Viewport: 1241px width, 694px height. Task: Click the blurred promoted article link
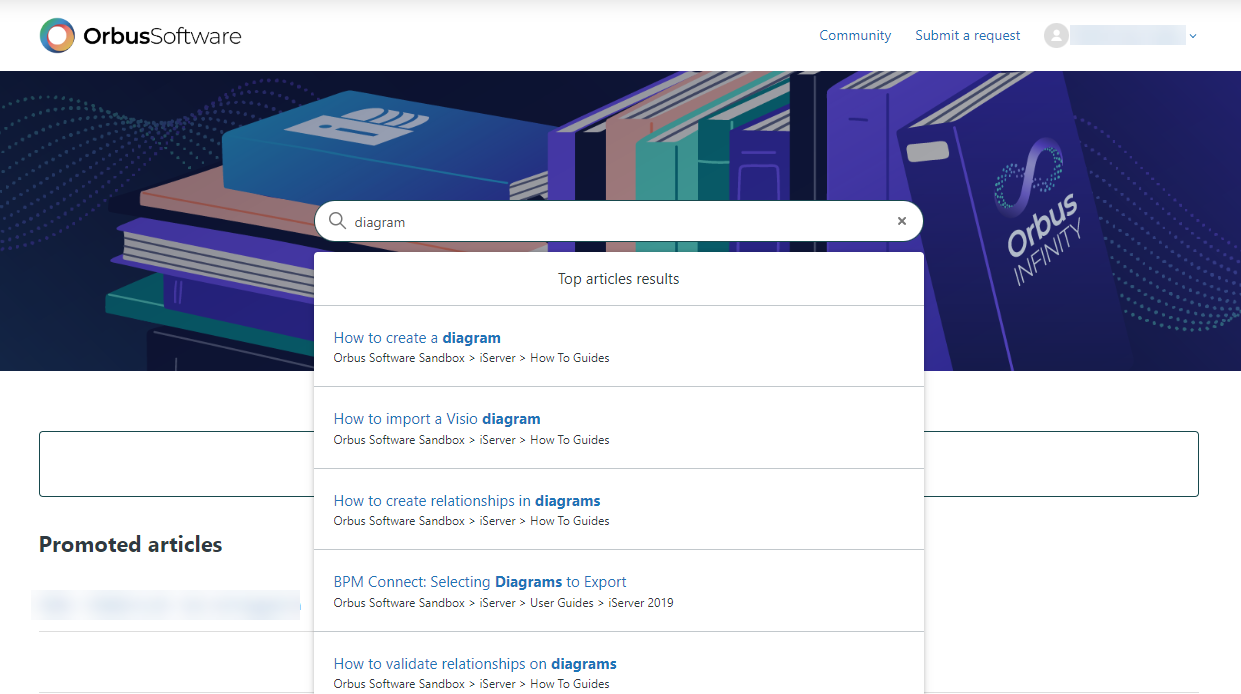(167, 605)
